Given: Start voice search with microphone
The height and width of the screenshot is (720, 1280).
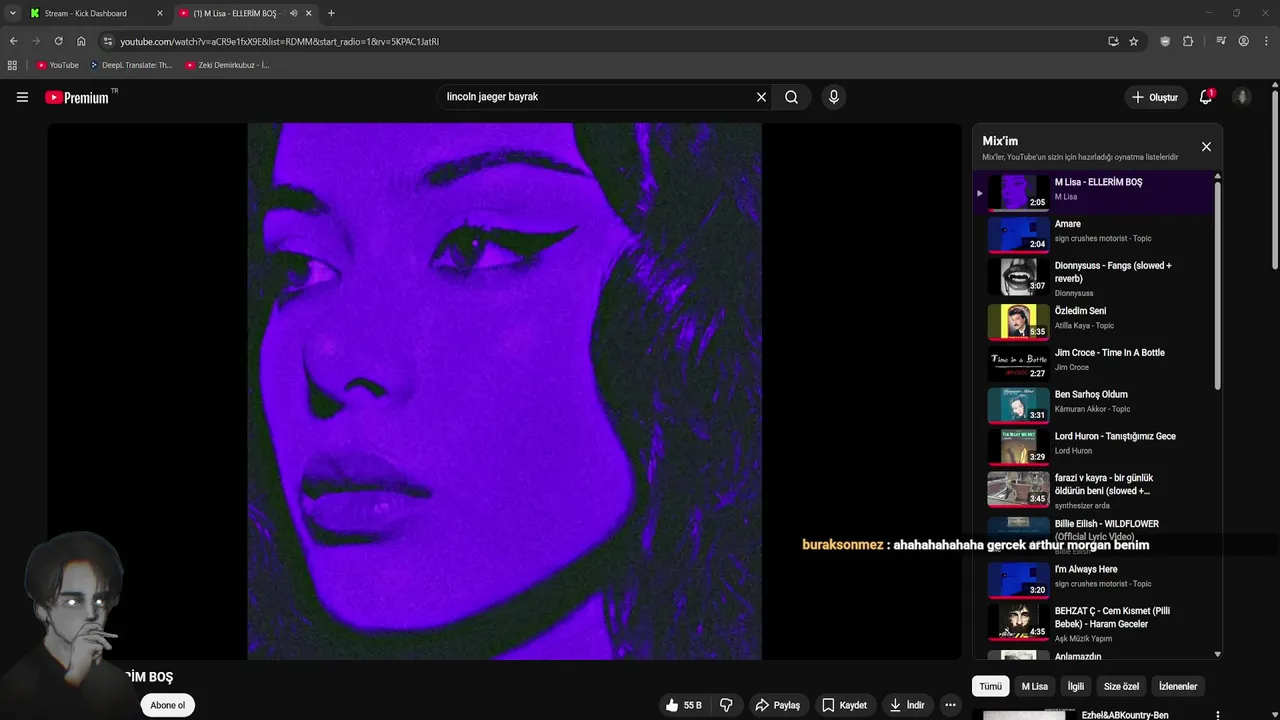Looking at the screenshot, I should (834, 97).
